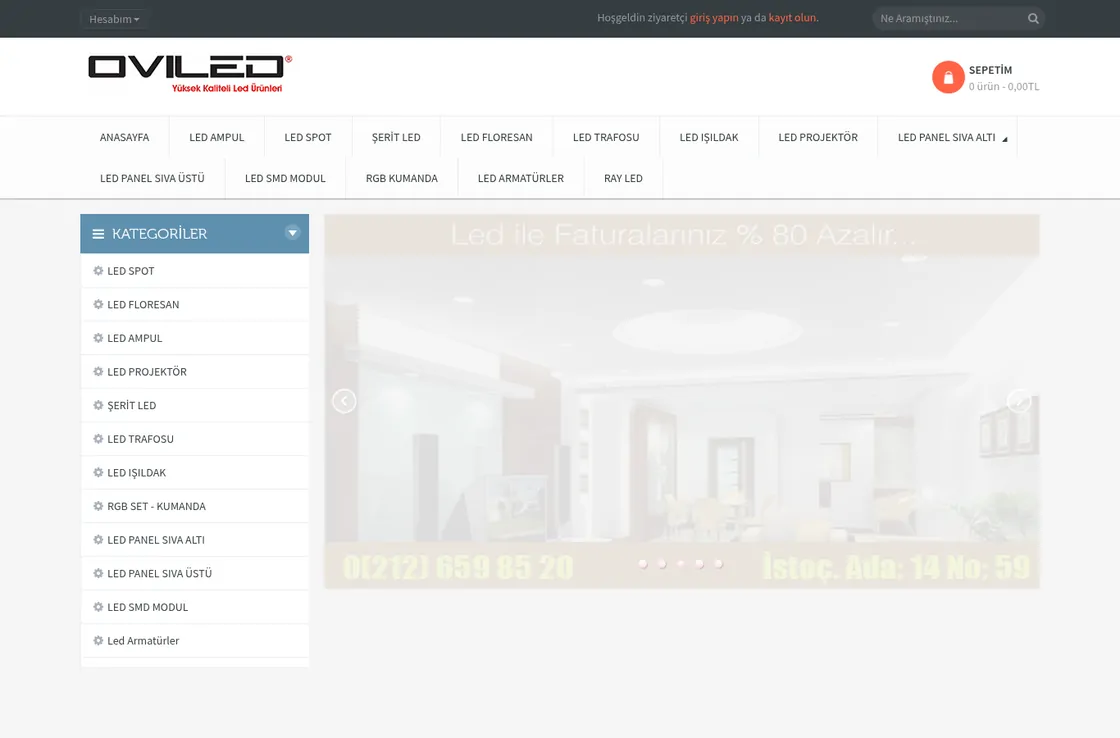Click the gear icon beside LED SMD MODUL category
Screen dimensions: 1120x738
click(99, 607)
